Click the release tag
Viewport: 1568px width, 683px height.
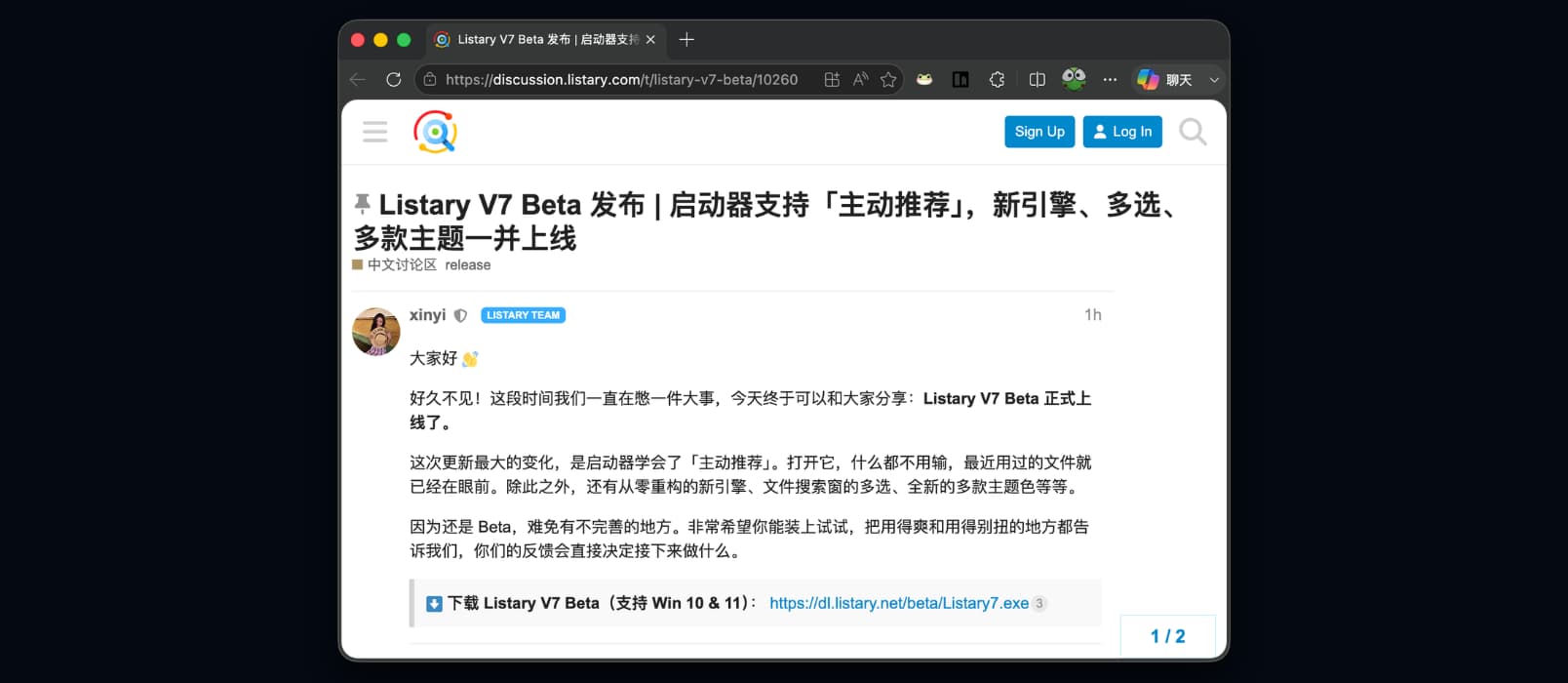468,265
